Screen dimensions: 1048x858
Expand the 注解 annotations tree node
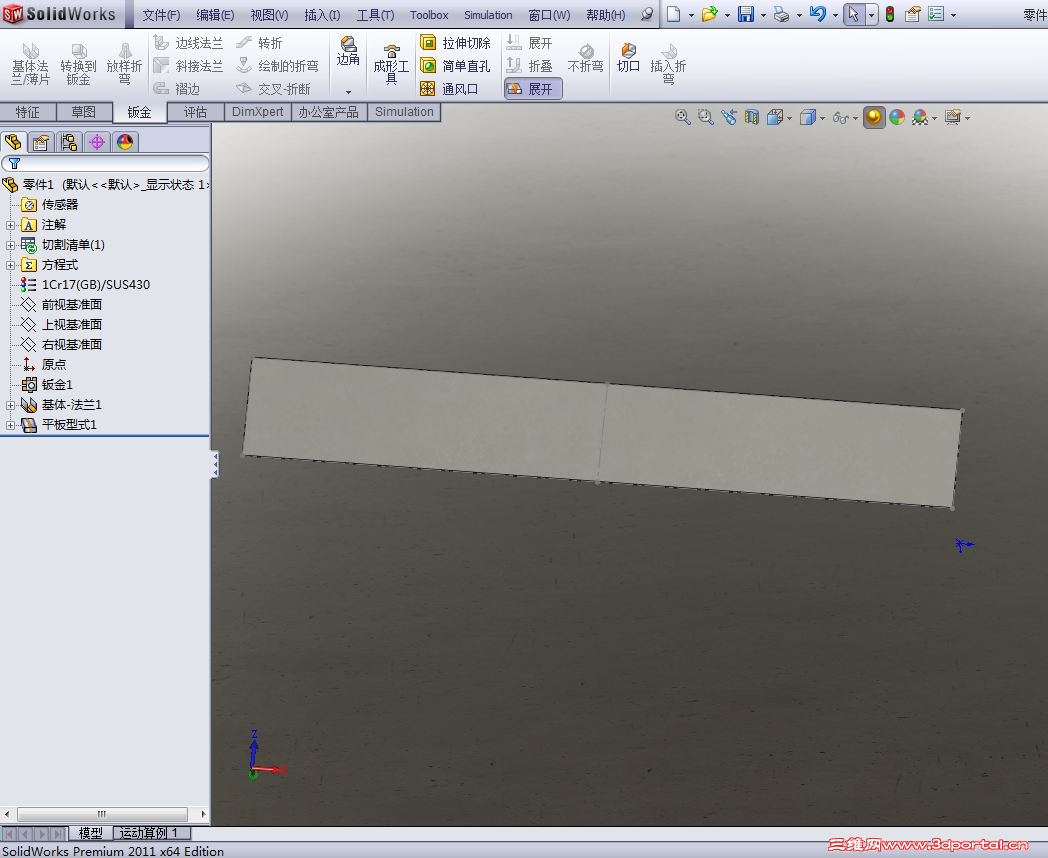[10, 225]
